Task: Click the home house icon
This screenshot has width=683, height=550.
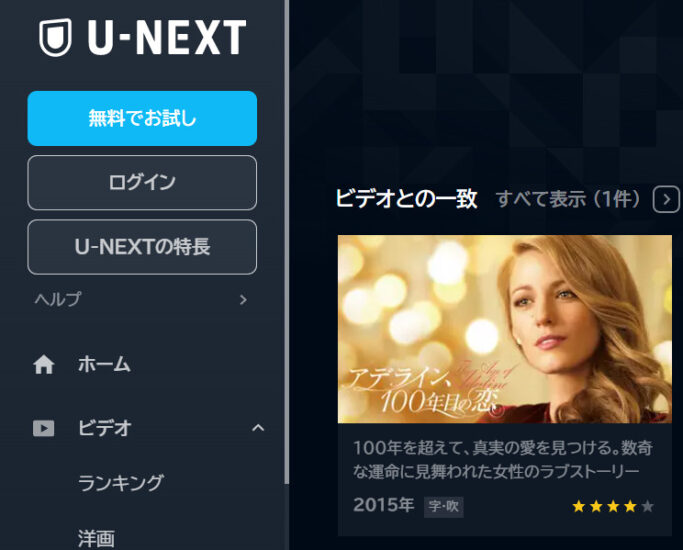Action: click(44, 364)
